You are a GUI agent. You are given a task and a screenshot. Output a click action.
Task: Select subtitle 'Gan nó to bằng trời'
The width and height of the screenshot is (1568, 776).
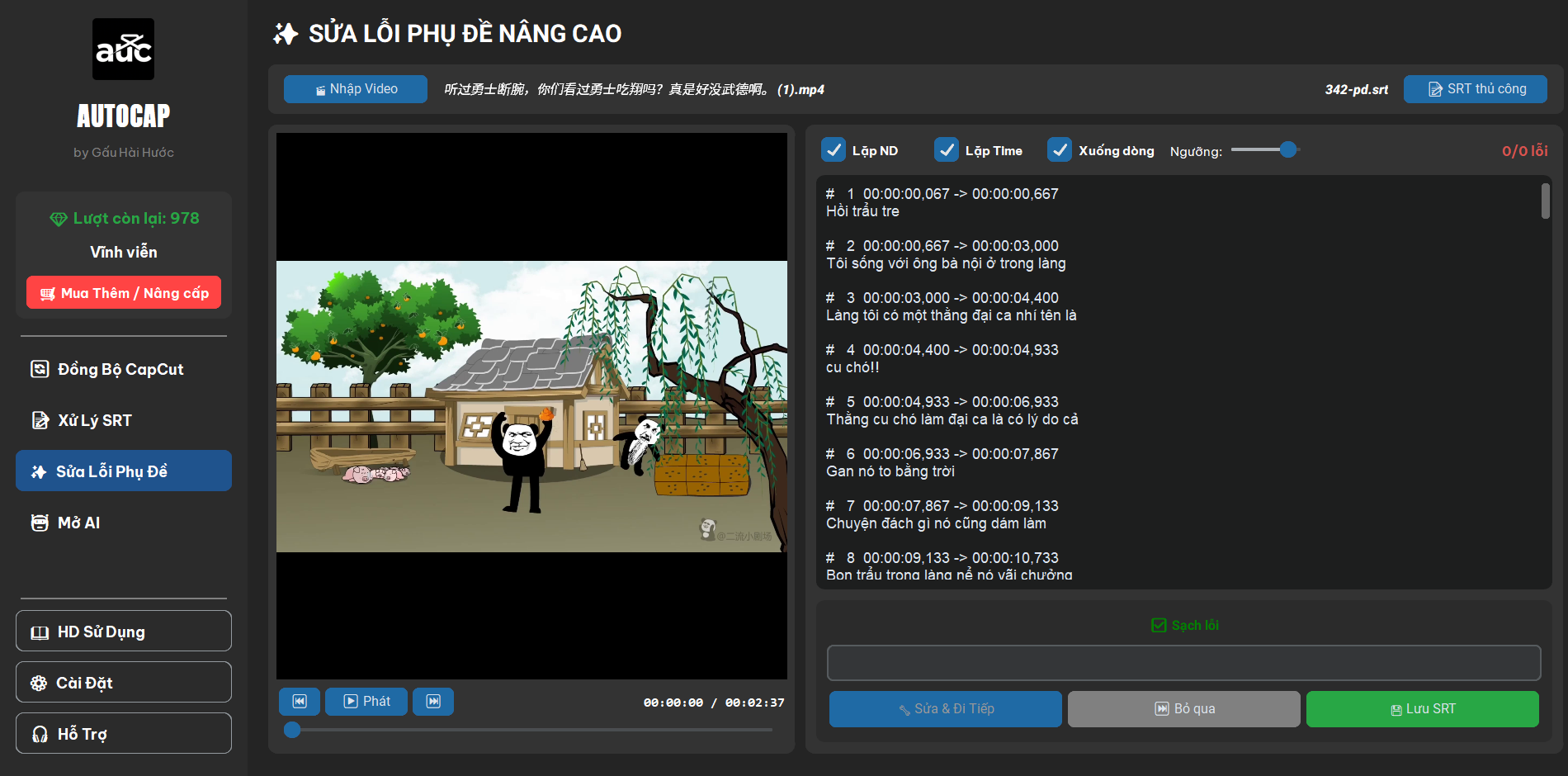tap(890, 471)
